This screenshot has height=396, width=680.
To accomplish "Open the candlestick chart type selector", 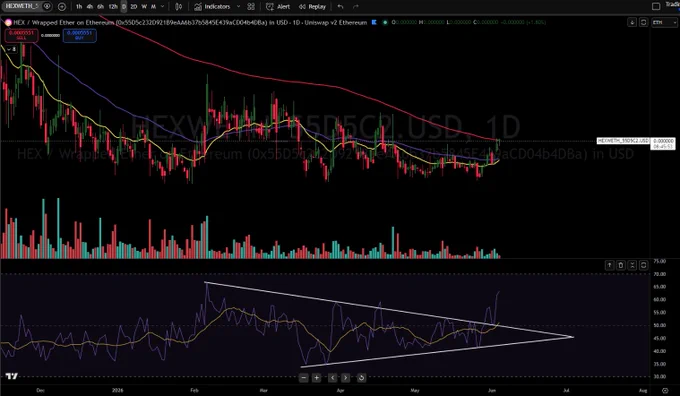I will point(178,7).
